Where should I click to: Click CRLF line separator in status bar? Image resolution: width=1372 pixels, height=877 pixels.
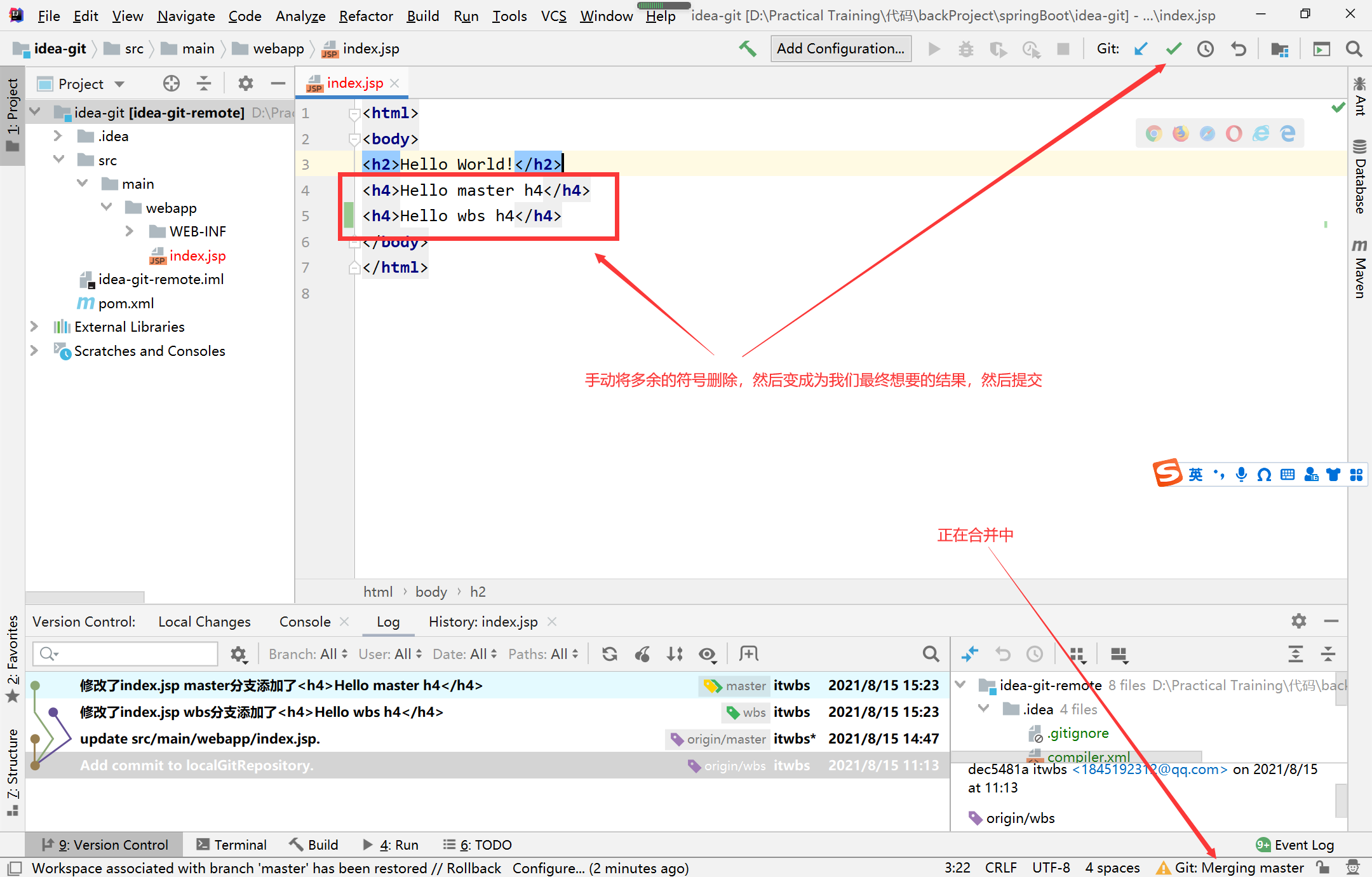point(1000,867)
